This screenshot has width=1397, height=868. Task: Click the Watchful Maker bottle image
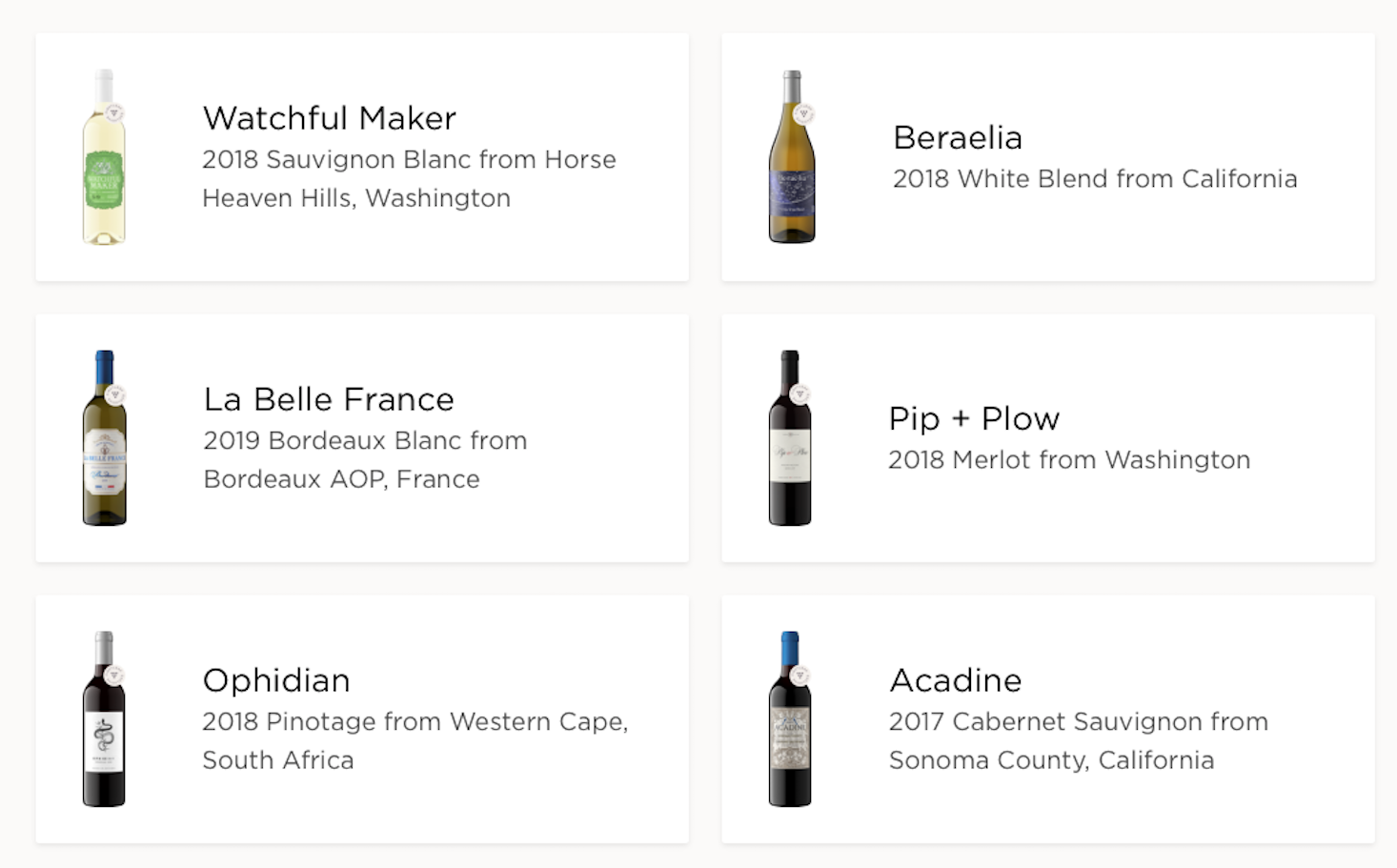pos(104,157)
